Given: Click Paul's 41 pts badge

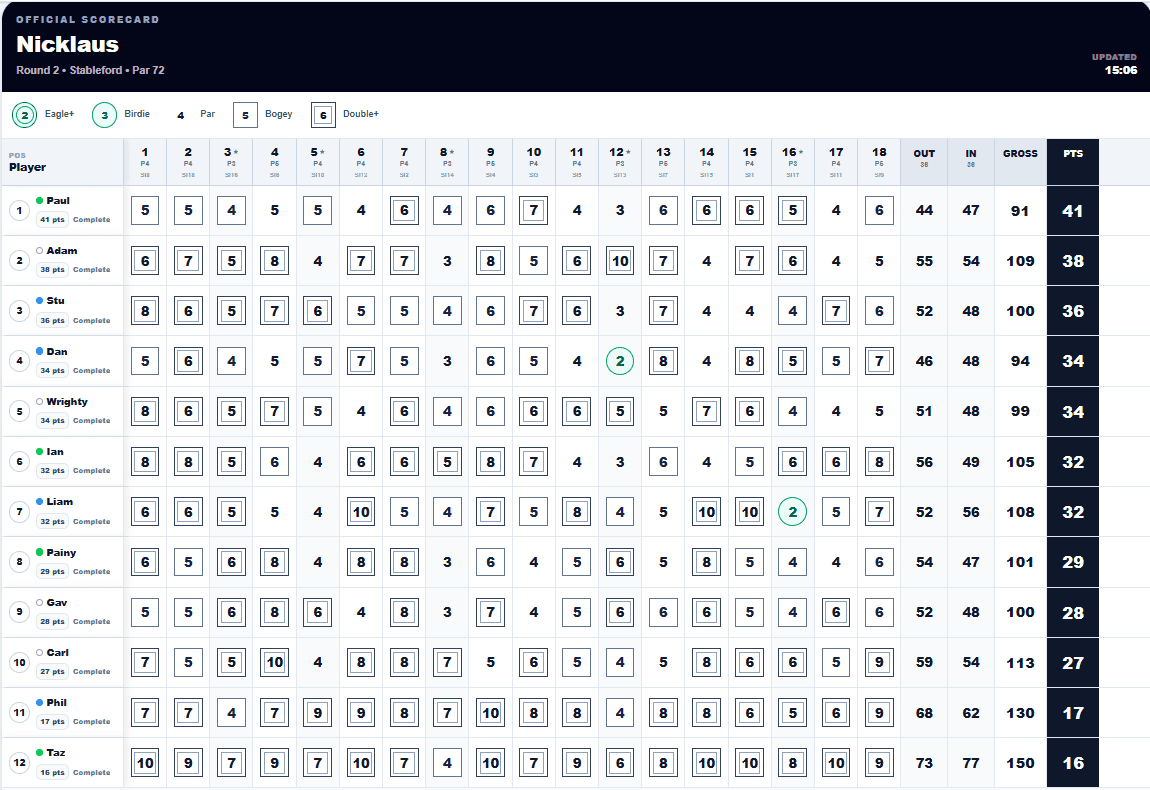Looking at the screenshot, I should point(52,219).
